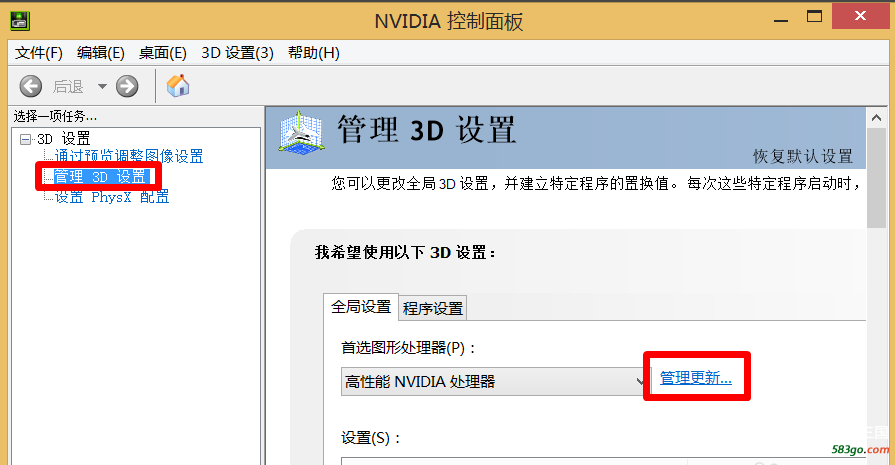The image size is (895, 465).
Task: Select 管理 3D 设置 in the tree
Action: click(100, 176)
